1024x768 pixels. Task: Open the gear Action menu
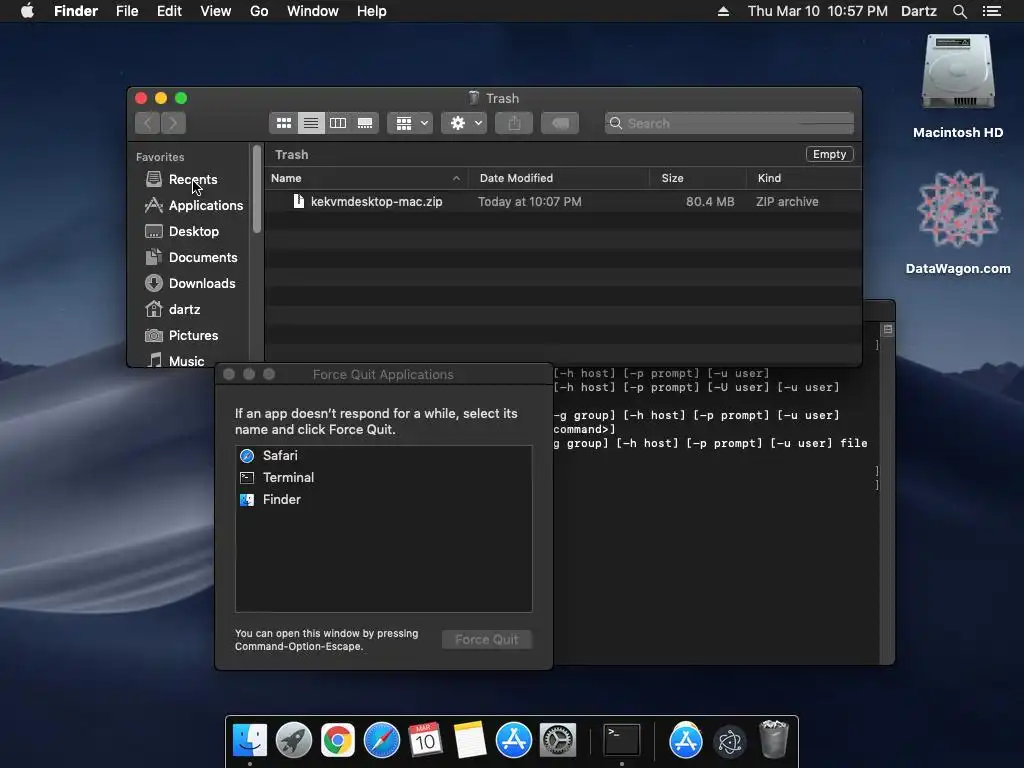click(x=464, y=123)
